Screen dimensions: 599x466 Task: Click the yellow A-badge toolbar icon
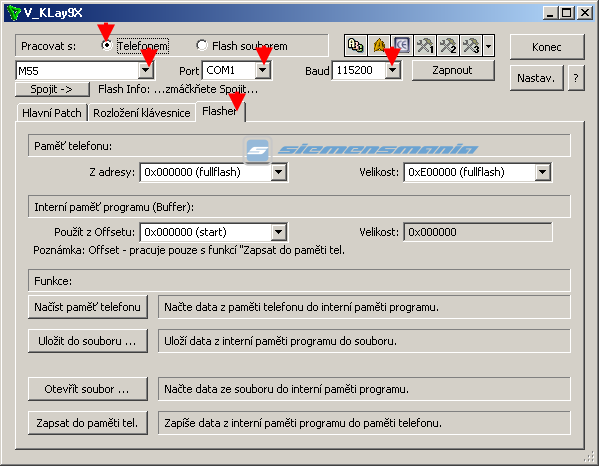pos(379,46)
